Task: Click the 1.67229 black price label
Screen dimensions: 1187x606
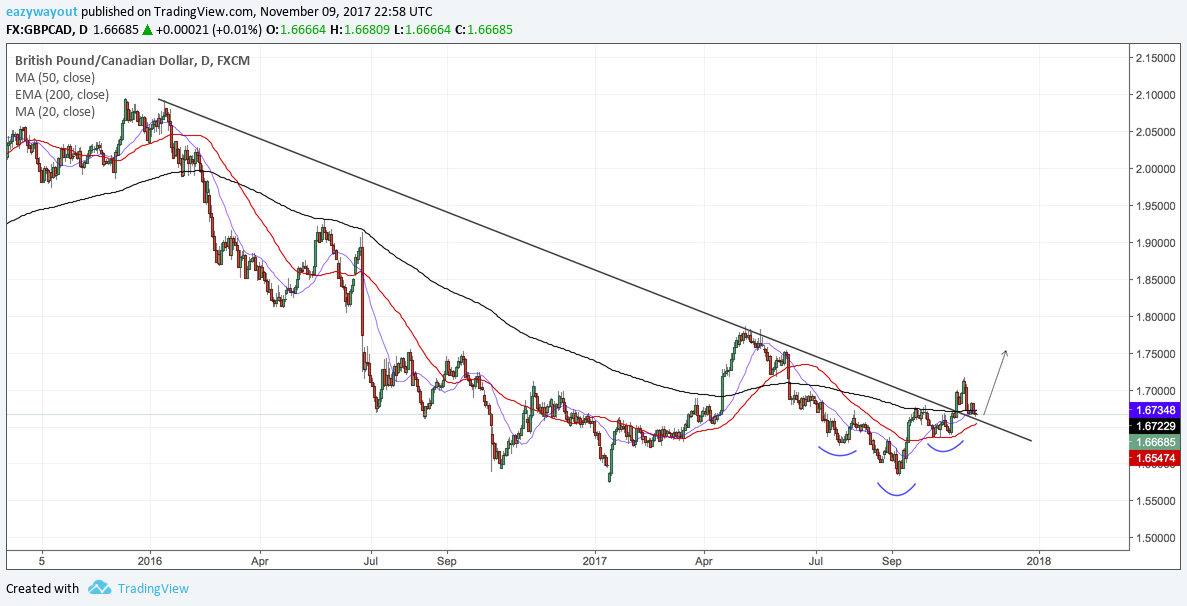Action: tap(1154, 426)
